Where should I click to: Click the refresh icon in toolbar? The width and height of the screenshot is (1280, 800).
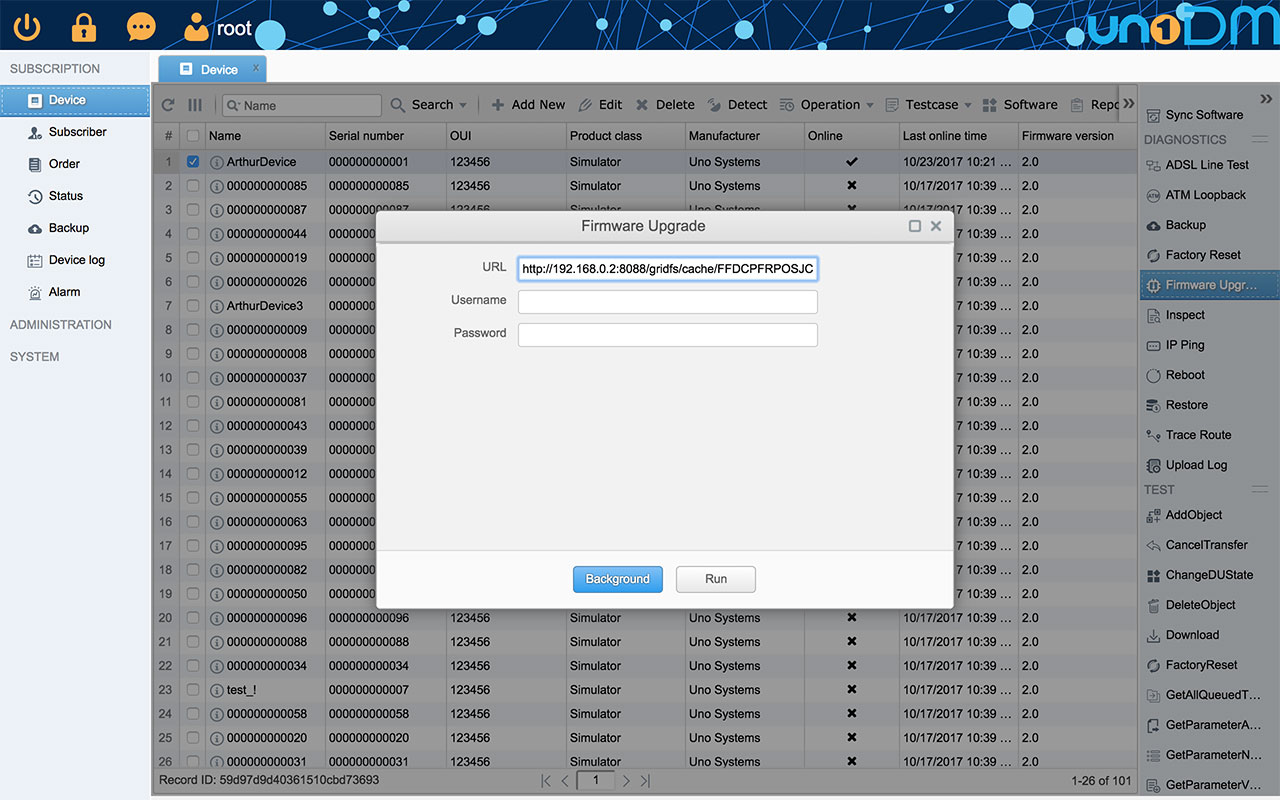168,105
